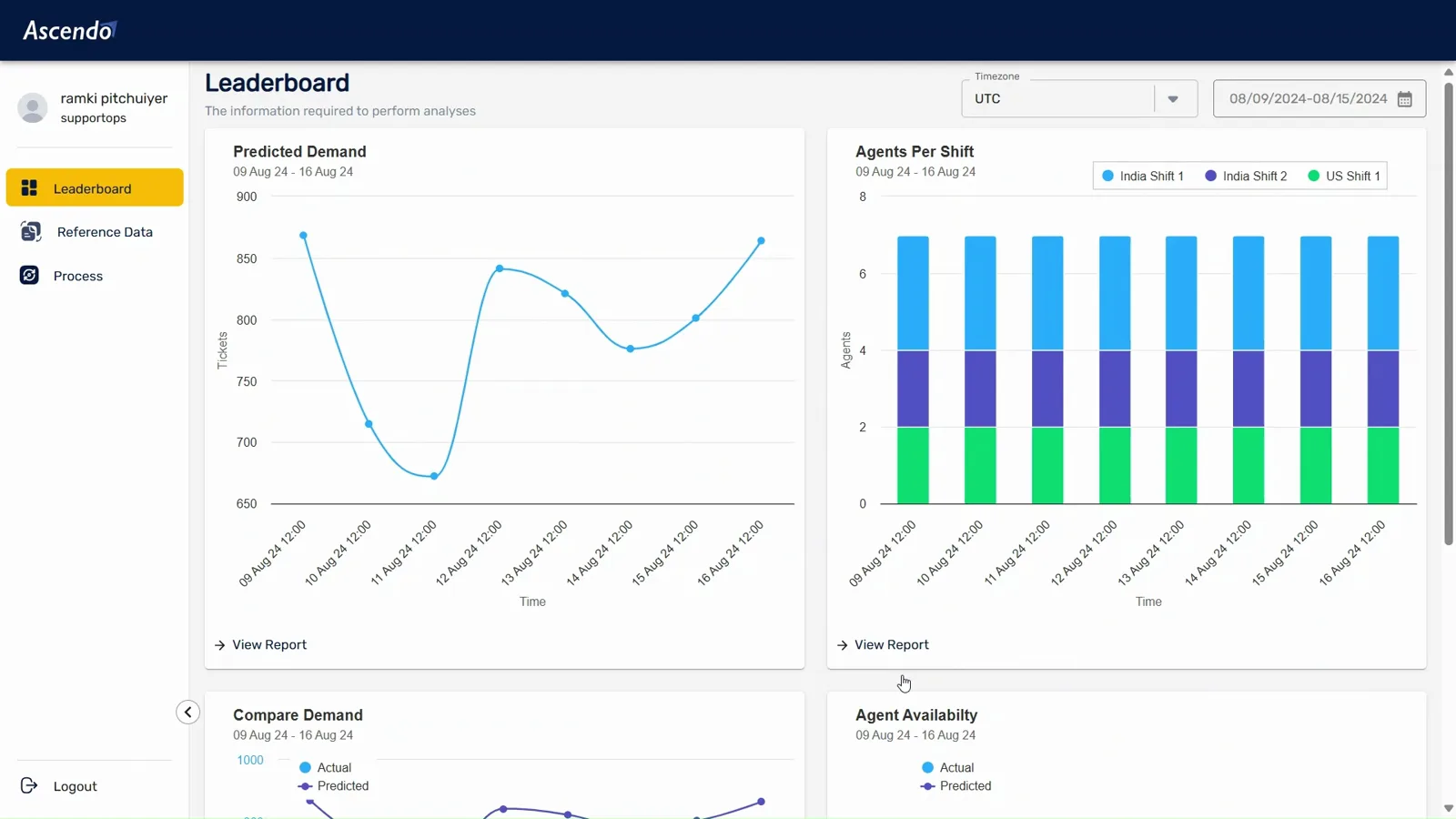Click the 16 Aug US Shift 1 bar segment
1456x819 pixels.
point(1383,465)
